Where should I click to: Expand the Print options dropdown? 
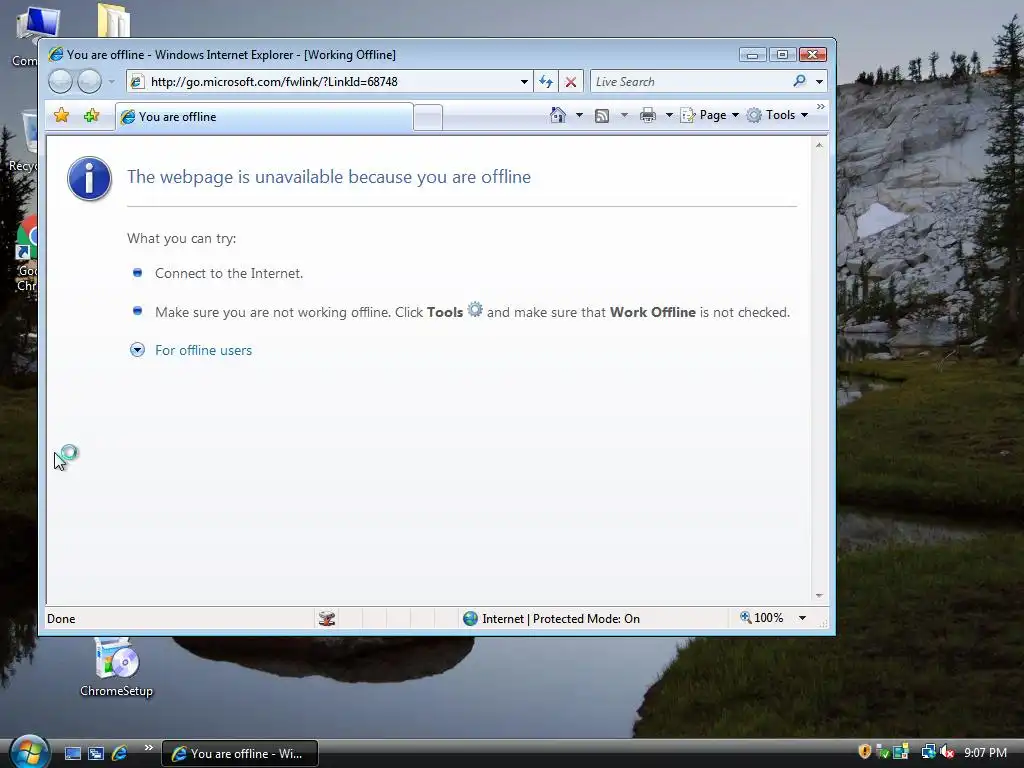pyautogui.click(x=669, y=116)
